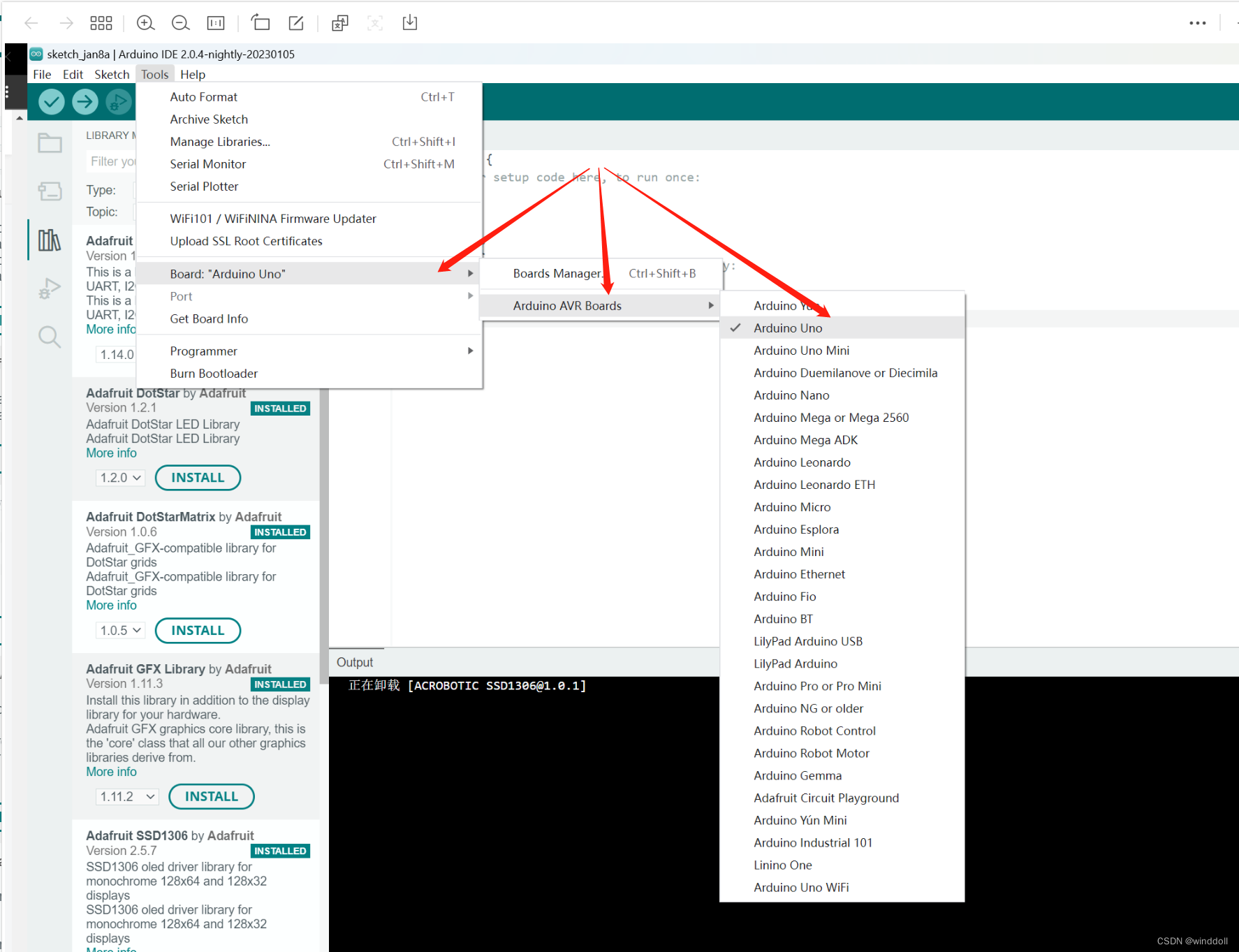
Task: Click the actual size 1:1 icon
Action: tap(216, 23)
